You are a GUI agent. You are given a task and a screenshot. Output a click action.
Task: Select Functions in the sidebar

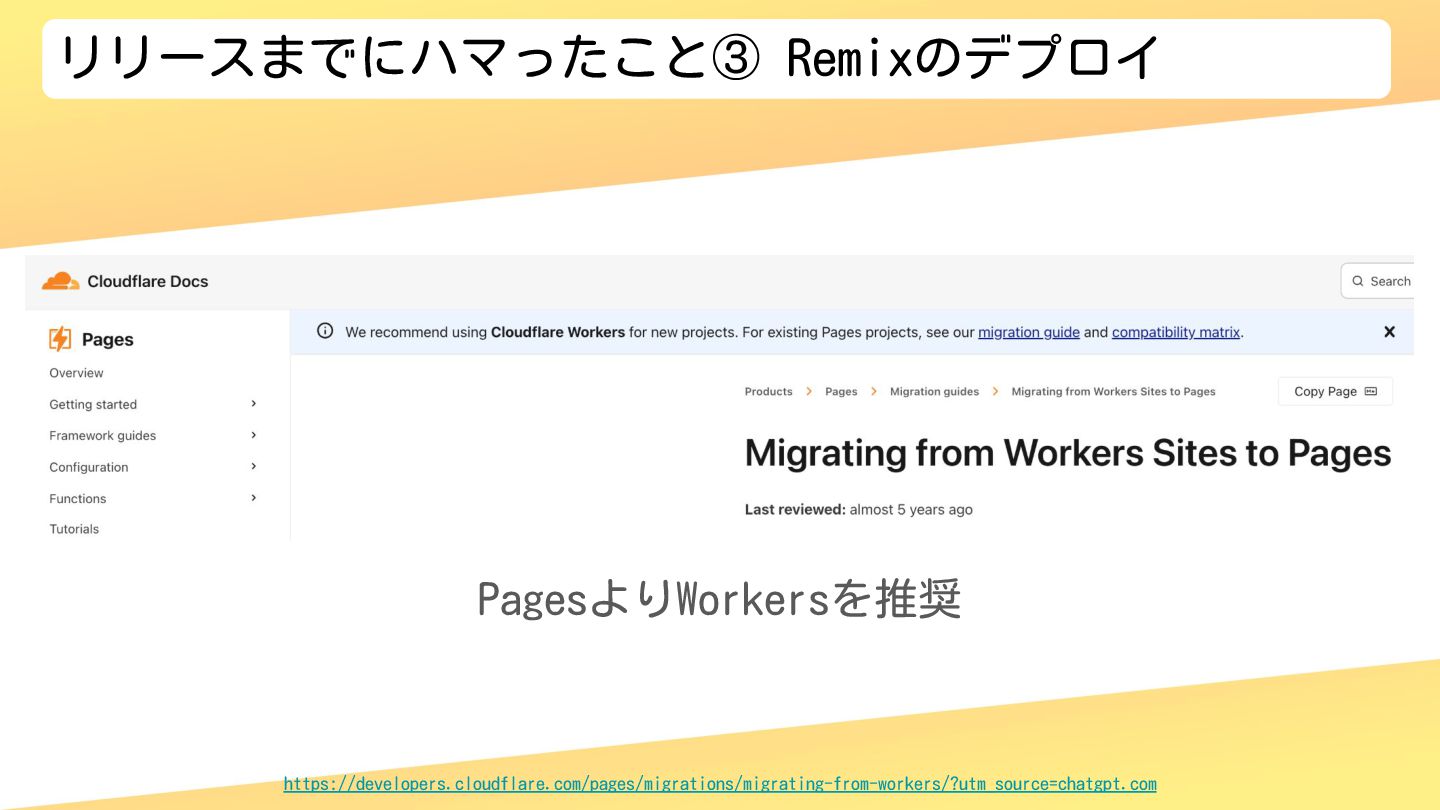click(x=78, y=498)
